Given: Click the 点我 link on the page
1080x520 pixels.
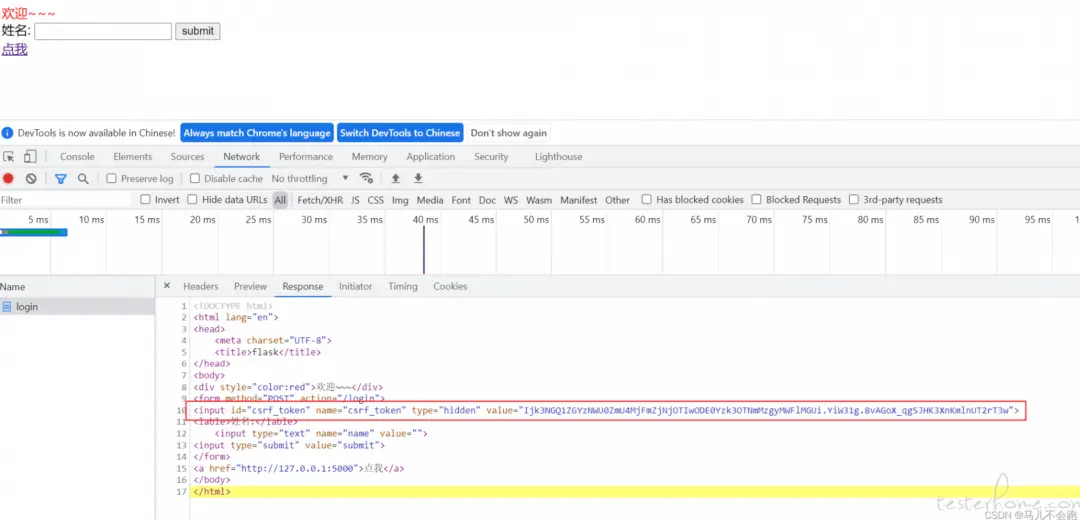Looking at the screenshot, I should pos(14,49).
